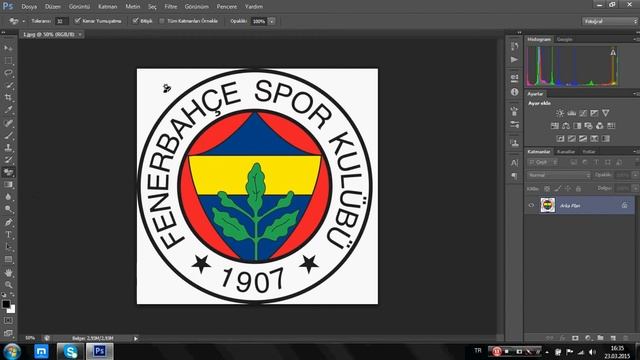640x360 pixels.
Task: Select the Rectangular Marquee tool
Action: tap(8, 61)
